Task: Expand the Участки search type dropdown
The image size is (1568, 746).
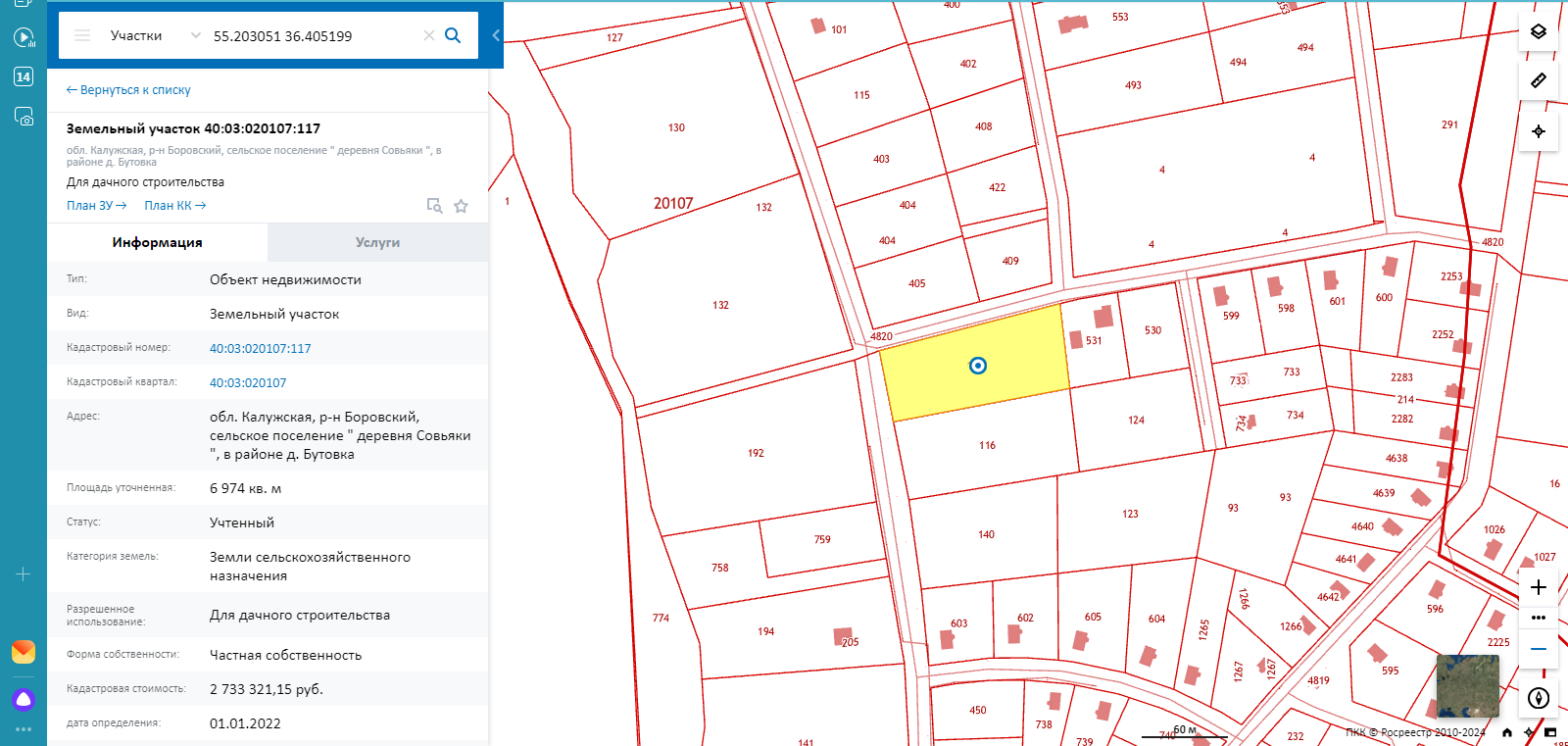Action: click(156, 35)
